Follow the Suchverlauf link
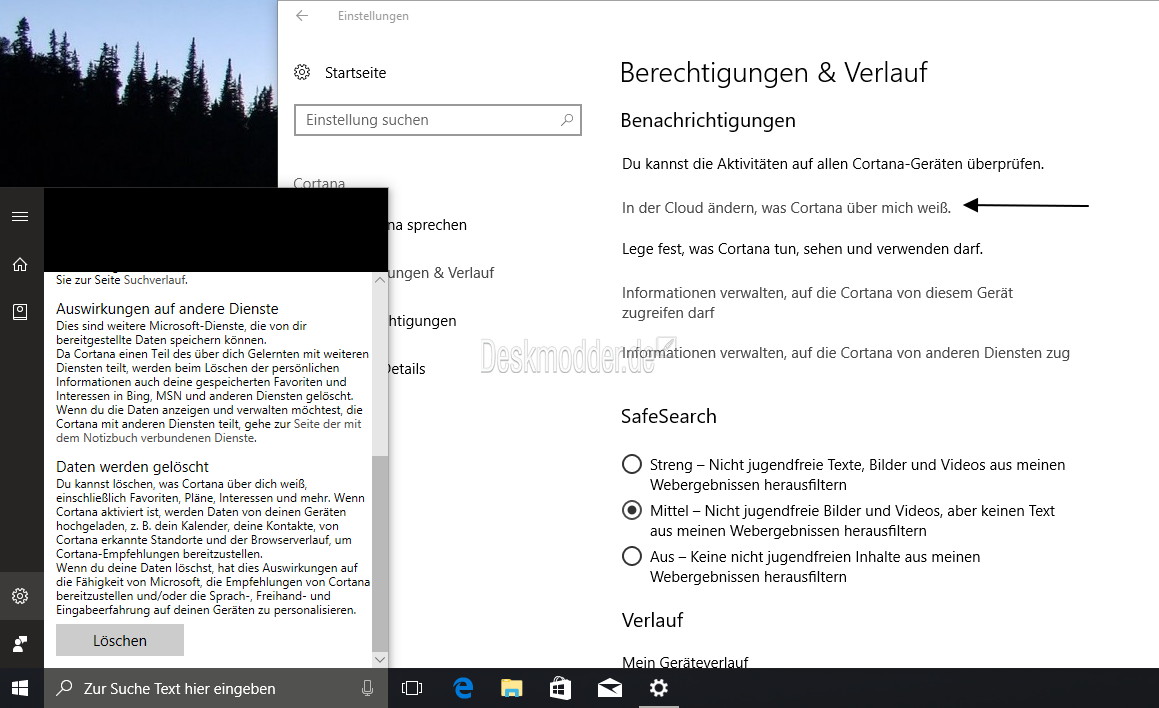The width and height of the screenshot is (1159, 708). (x=154, y=280)
